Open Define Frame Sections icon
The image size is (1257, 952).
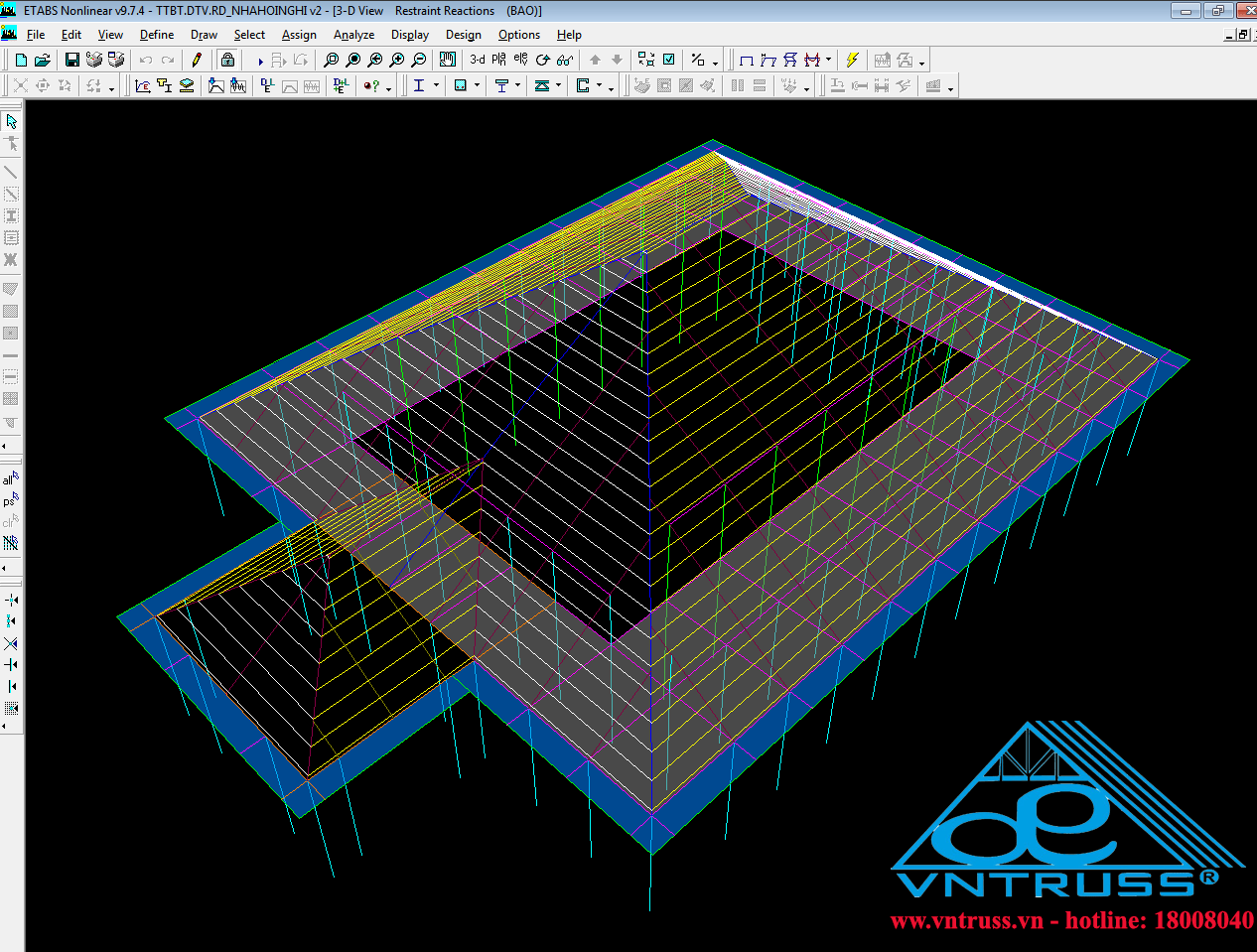coord(164,86)
